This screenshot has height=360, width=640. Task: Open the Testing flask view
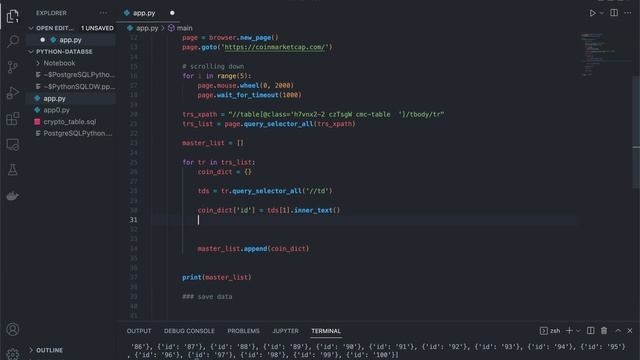click(13, 170)
